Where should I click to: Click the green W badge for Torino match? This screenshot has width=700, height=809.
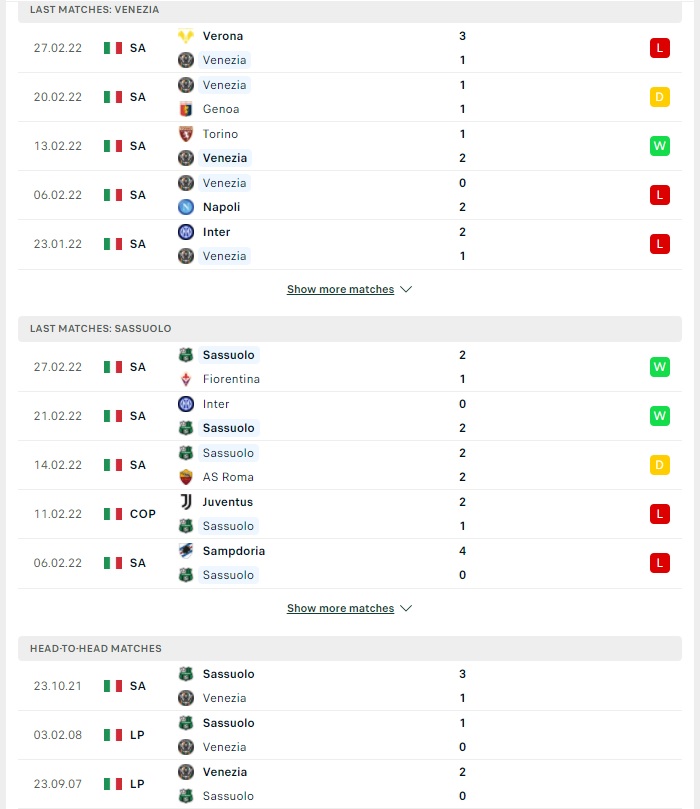[x=660, y=146]
